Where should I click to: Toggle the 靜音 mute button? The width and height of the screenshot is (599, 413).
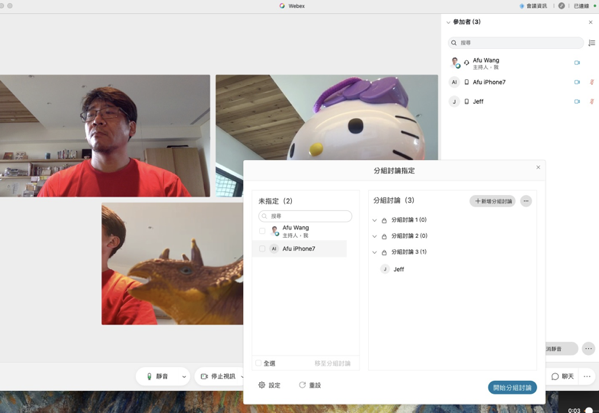coord(158,376)
